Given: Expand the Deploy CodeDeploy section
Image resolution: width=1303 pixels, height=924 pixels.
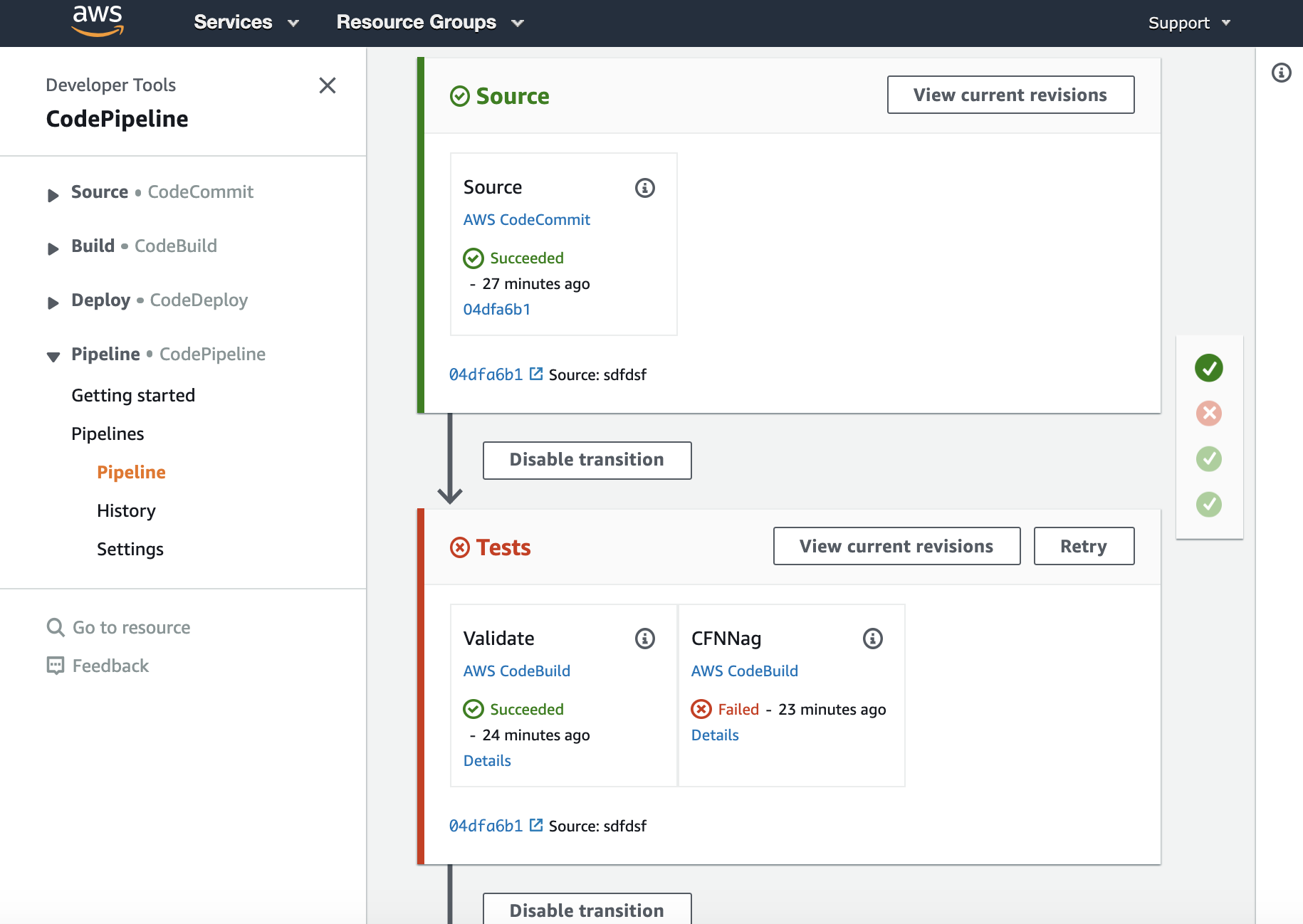Looking at the screenshot, I should (53, 303).
